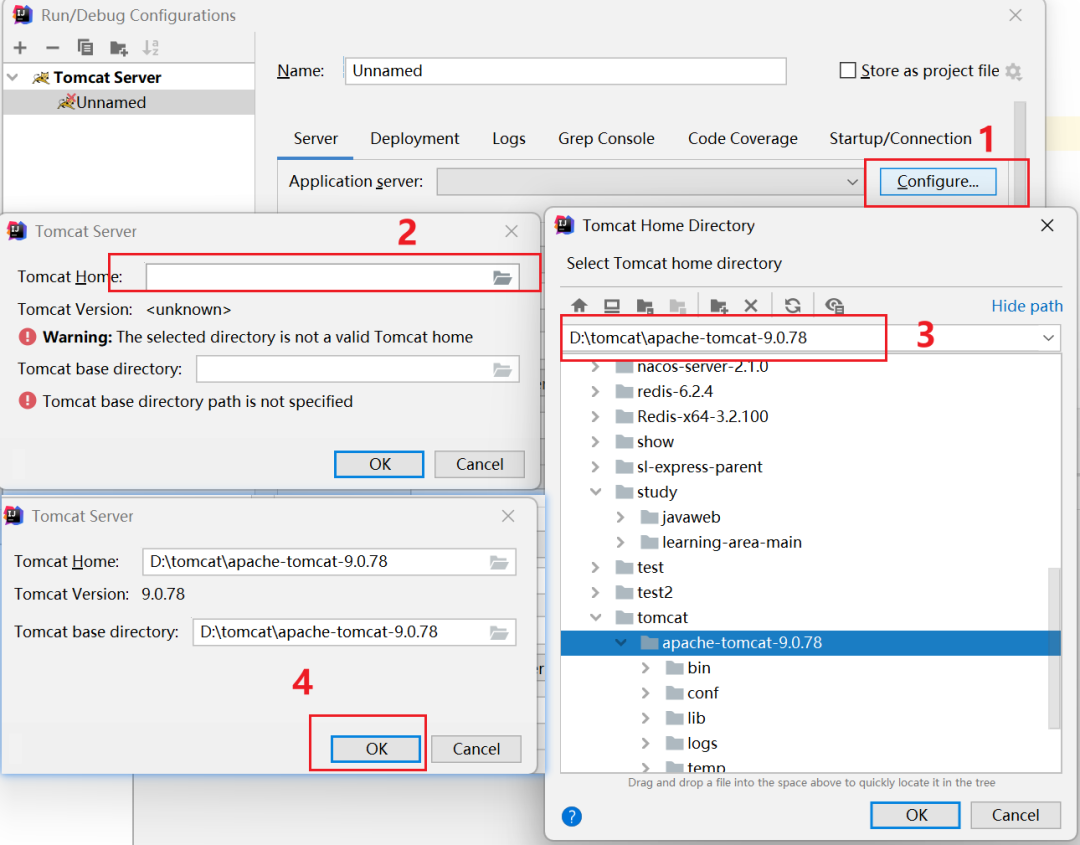Expand the sl-express-parent folder

pos(595,467)
